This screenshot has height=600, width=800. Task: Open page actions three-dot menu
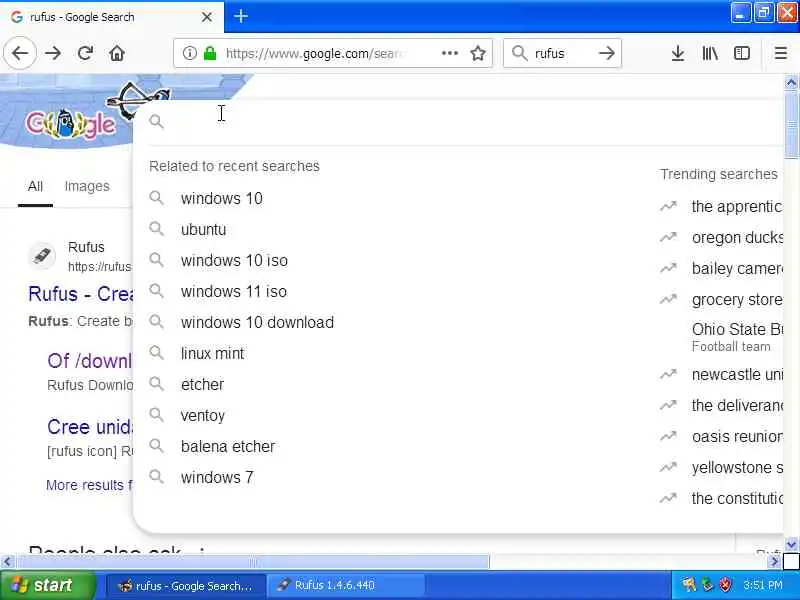pyautogui.click(x=449, y=53)
